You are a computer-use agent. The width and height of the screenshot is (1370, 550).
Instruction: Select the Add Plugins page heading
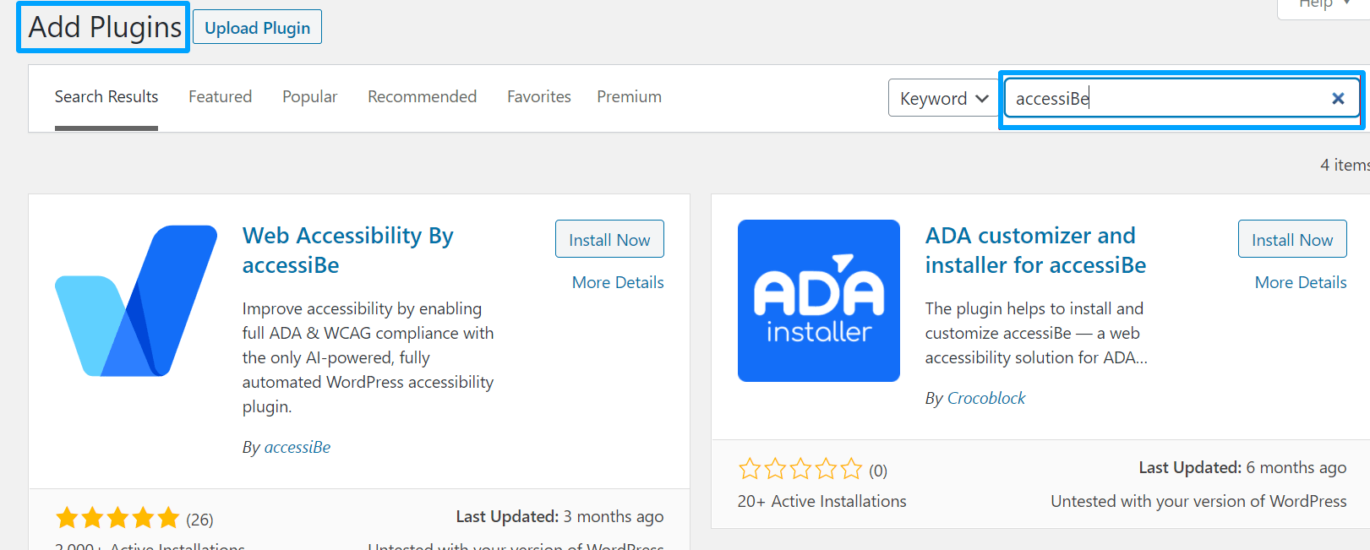[105, 27]
